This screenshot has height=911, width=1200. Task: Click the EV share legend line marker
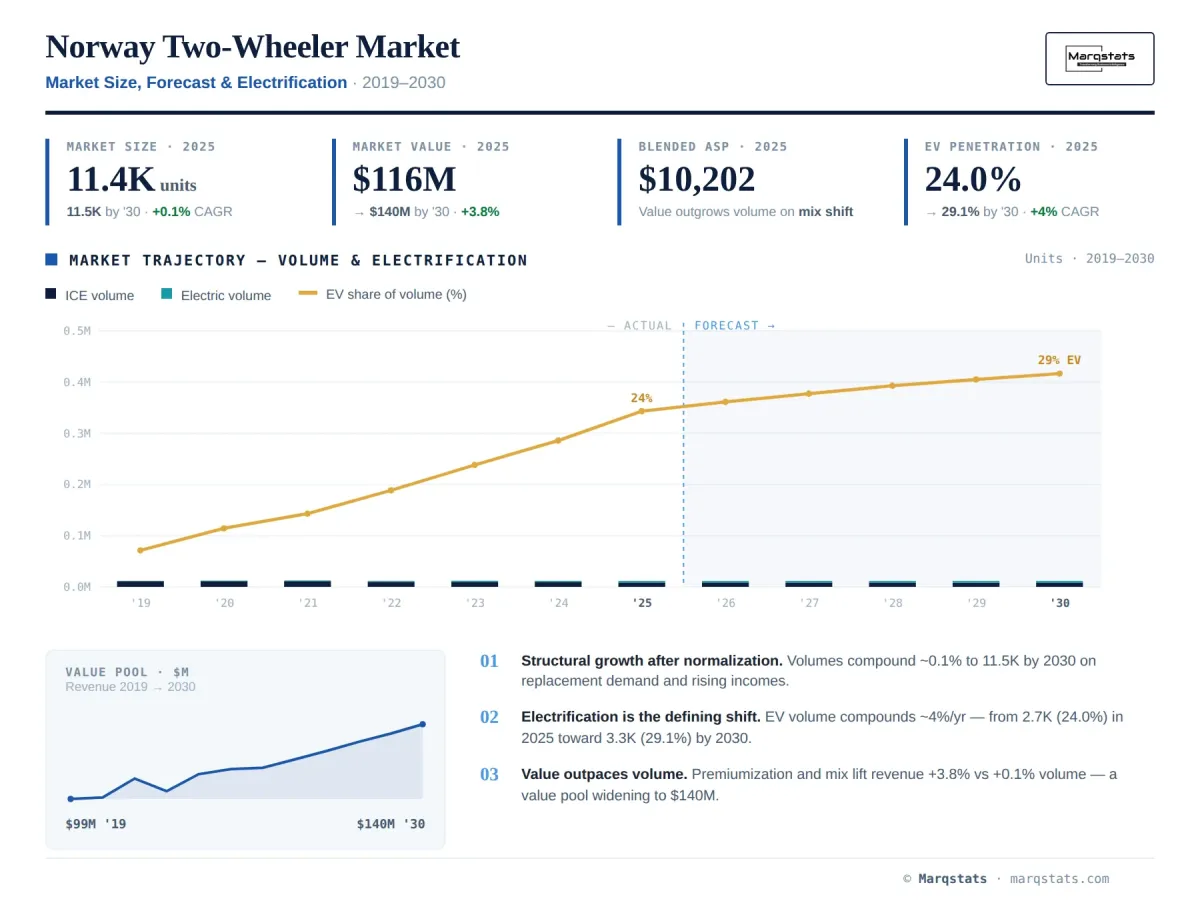[308, 294]
